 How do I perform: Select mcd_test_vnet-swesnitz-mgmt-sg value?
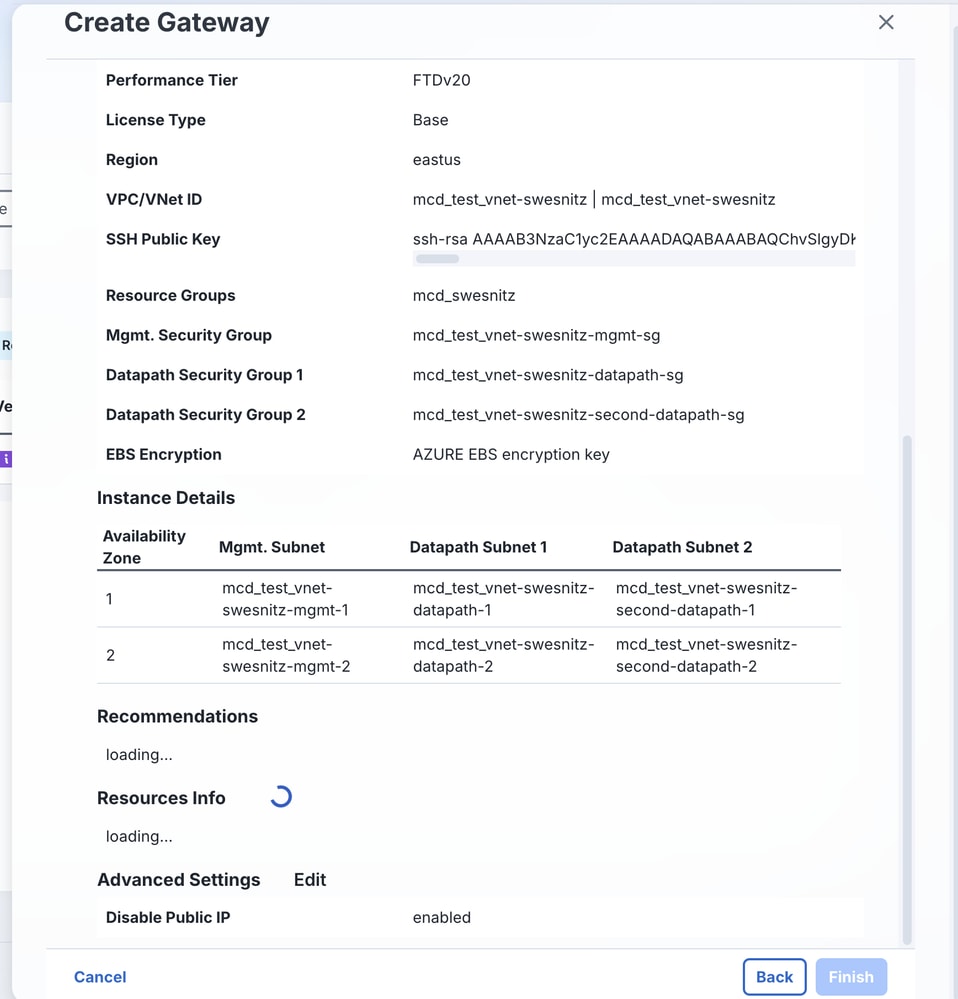point(536,335)
